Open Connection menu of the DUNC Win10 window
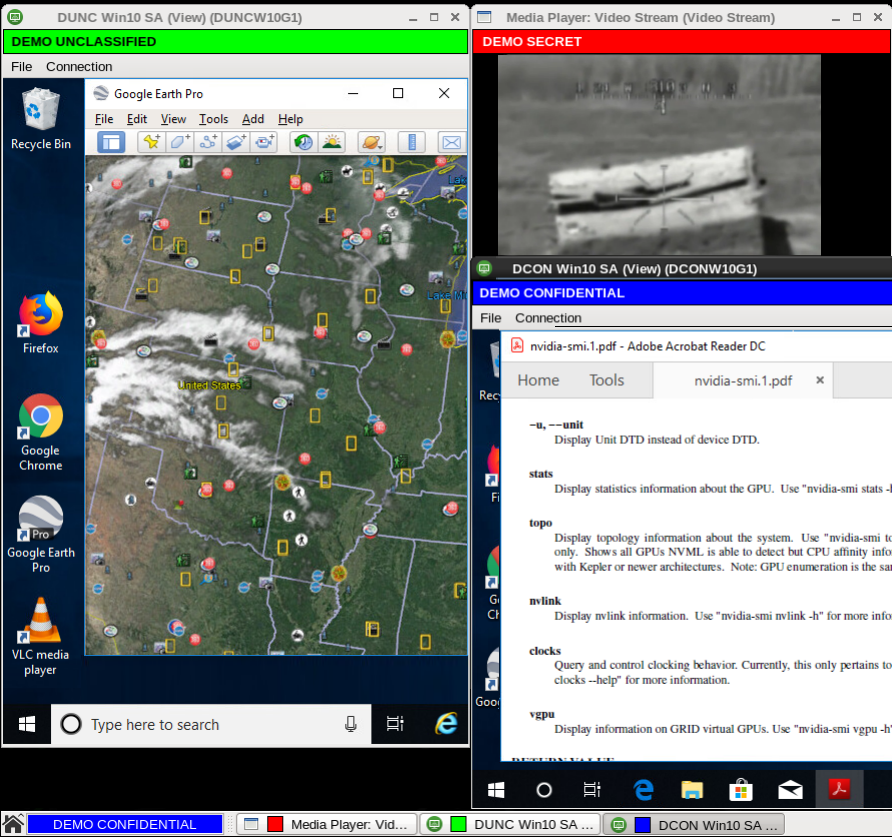 pyautogui.click(x=79, y=67)
